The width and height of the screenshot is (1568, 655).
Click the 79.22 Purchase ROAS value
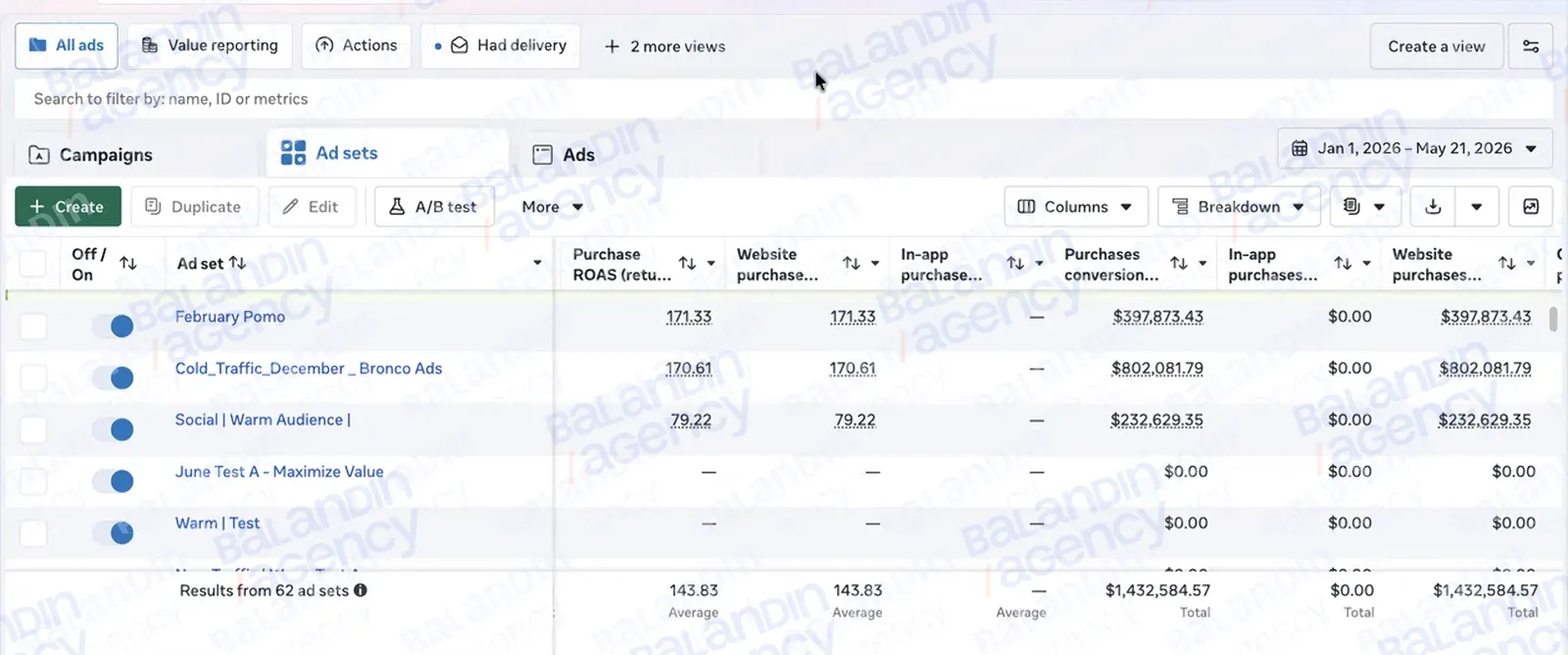point(691,420)
